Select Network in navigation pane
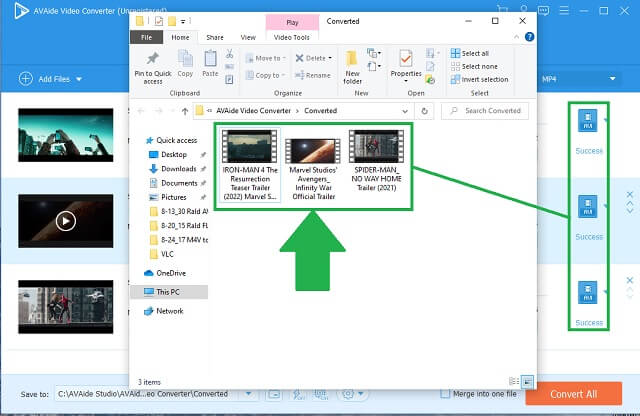This screenshot has height=416, width=640. point(164,311)
